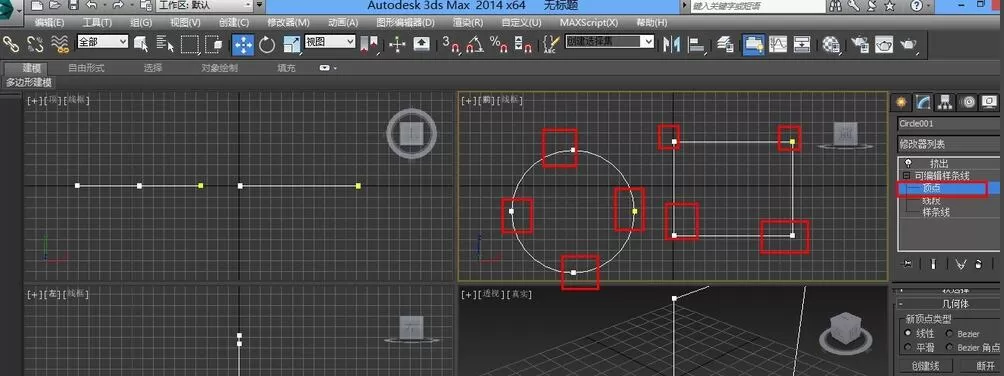The height and width of the screenshot is (376, 1004).
Task: Click the Use Pivot Point Center icon
Action: click(369, 44)
